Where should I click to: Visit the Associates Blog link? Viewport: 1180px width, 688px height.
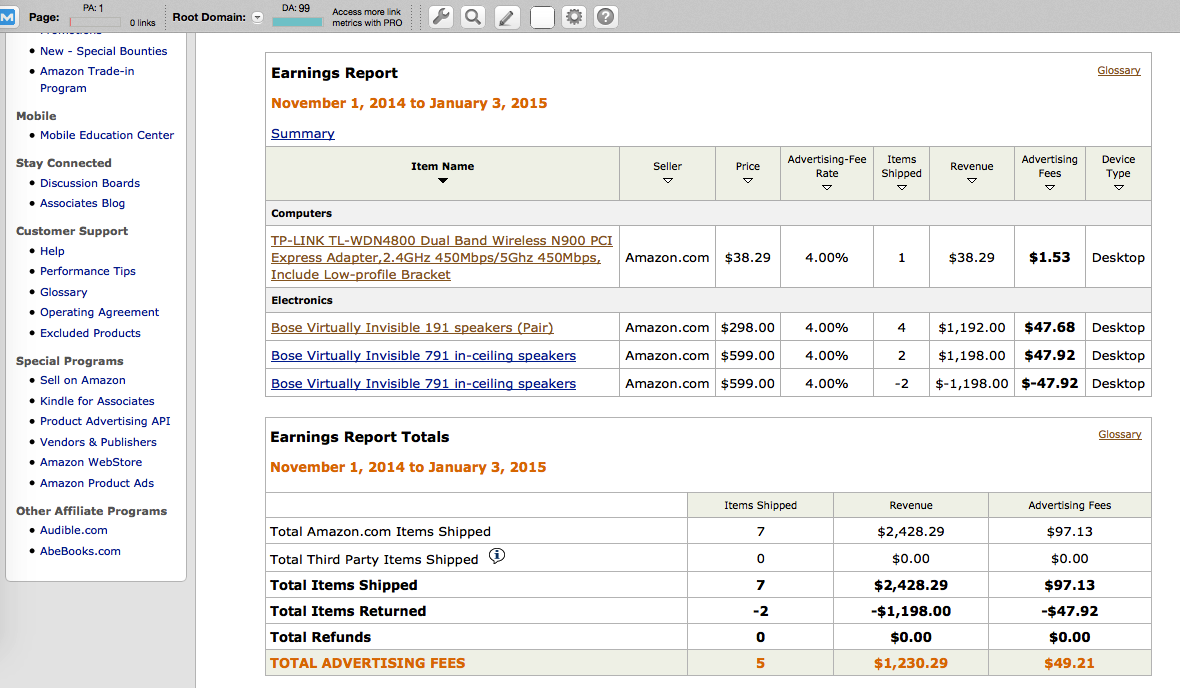coord(82,203)
